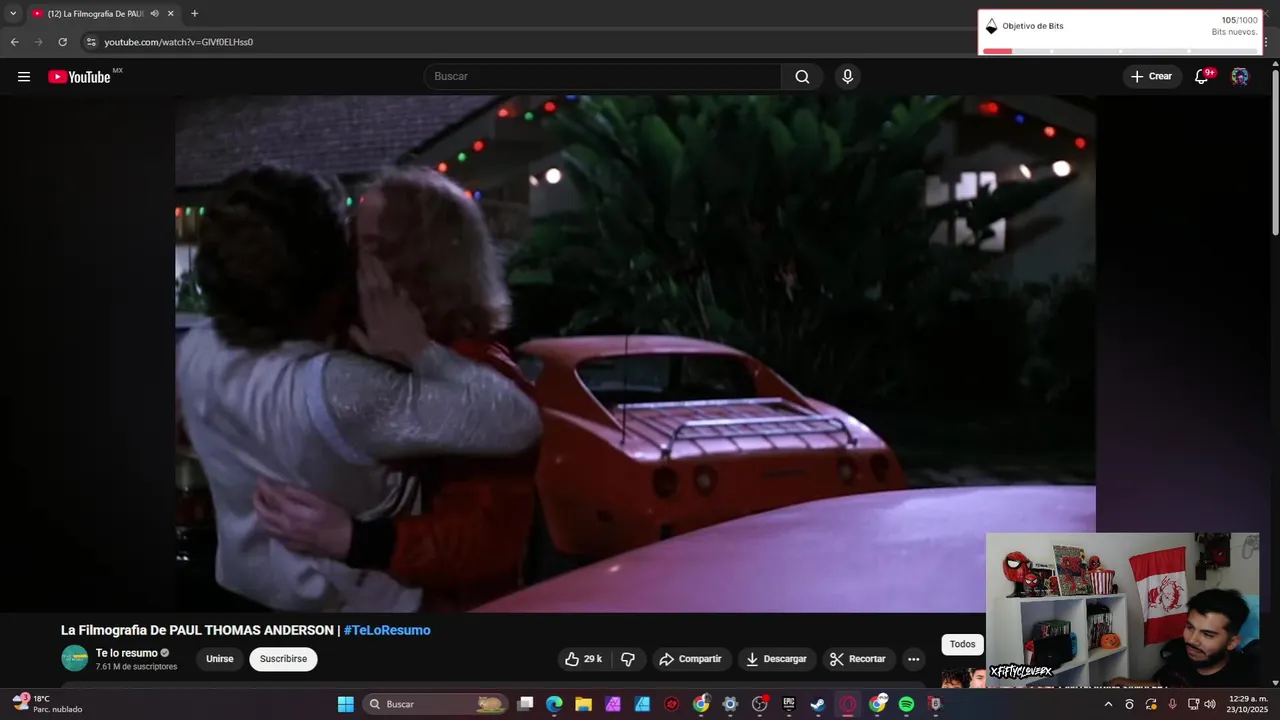Viewport: 1280px width, 720px height.
Task: Open OBS Studio from taskbar
Action: (759, 704)
